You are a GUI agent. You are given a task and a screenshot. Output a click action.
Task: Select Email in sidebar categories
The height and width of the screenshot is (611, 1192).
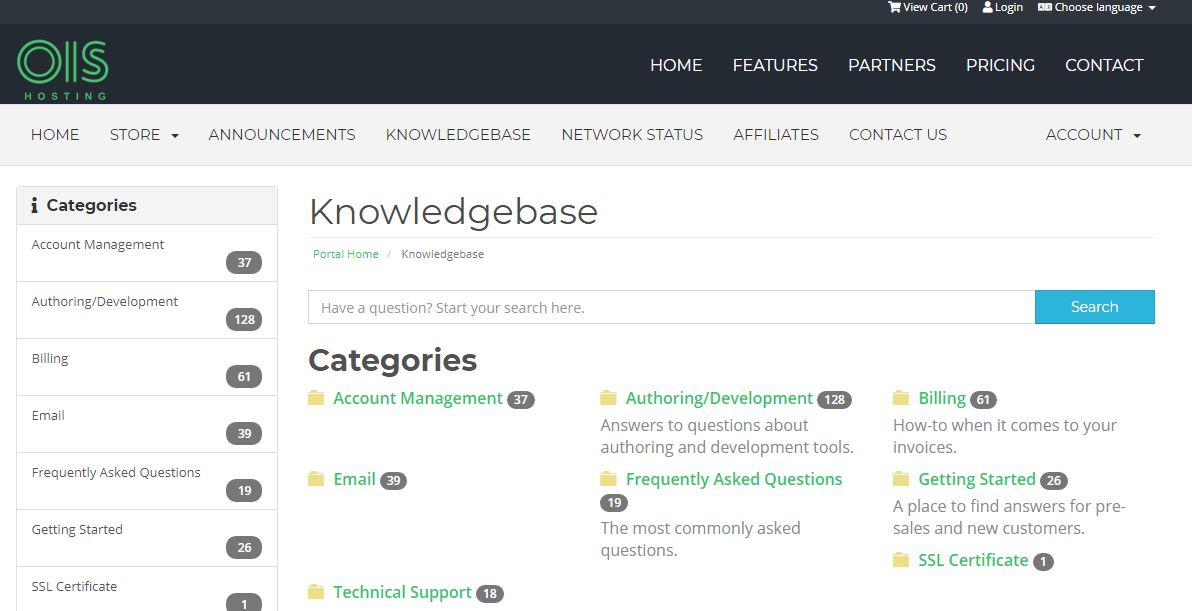[x=147, y=424]
